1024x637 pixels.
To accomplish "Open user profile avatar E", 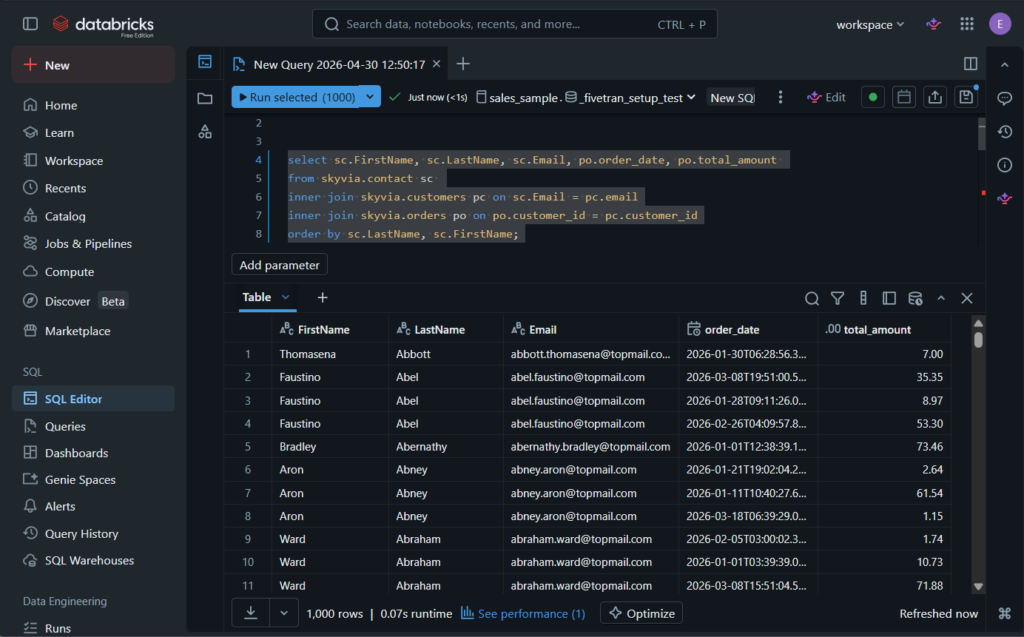I will click(1000, 24).
